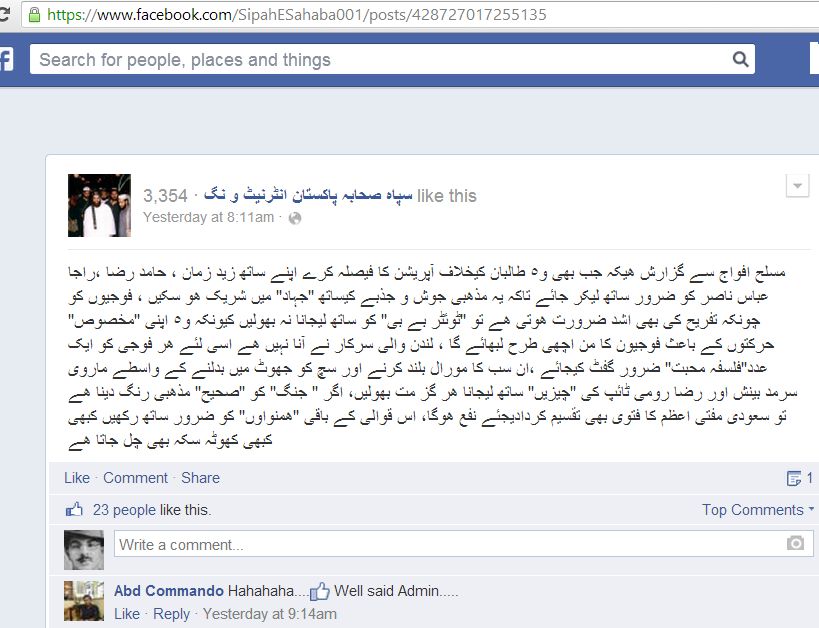Image resolution: width=819 pixels, height=628 pixels.
Task: Focus the Write a comment field
Action: (463, 544)
